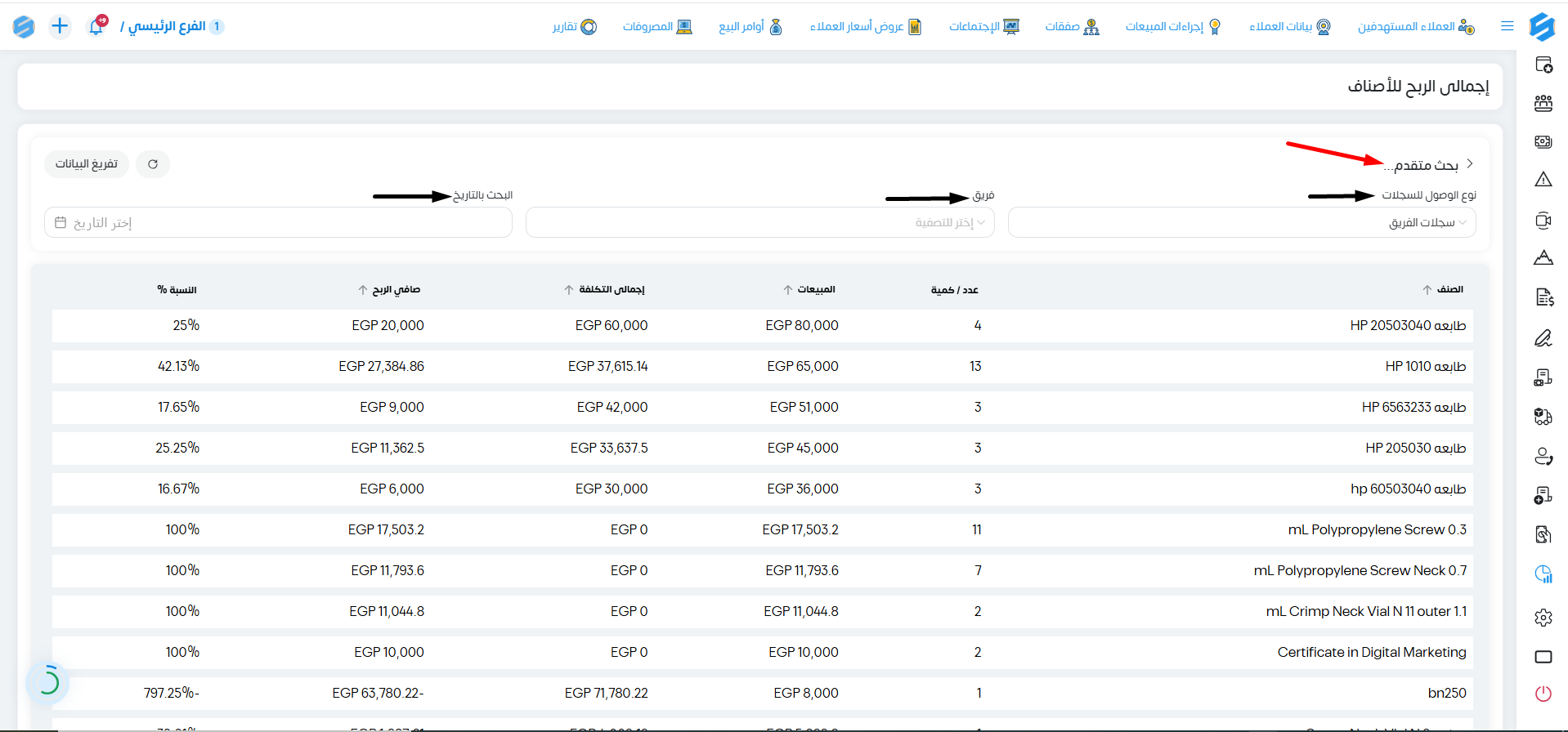1568x732 pixels.
Task: Open the settings gear icon in sidebar
Action: (1543, 618)
